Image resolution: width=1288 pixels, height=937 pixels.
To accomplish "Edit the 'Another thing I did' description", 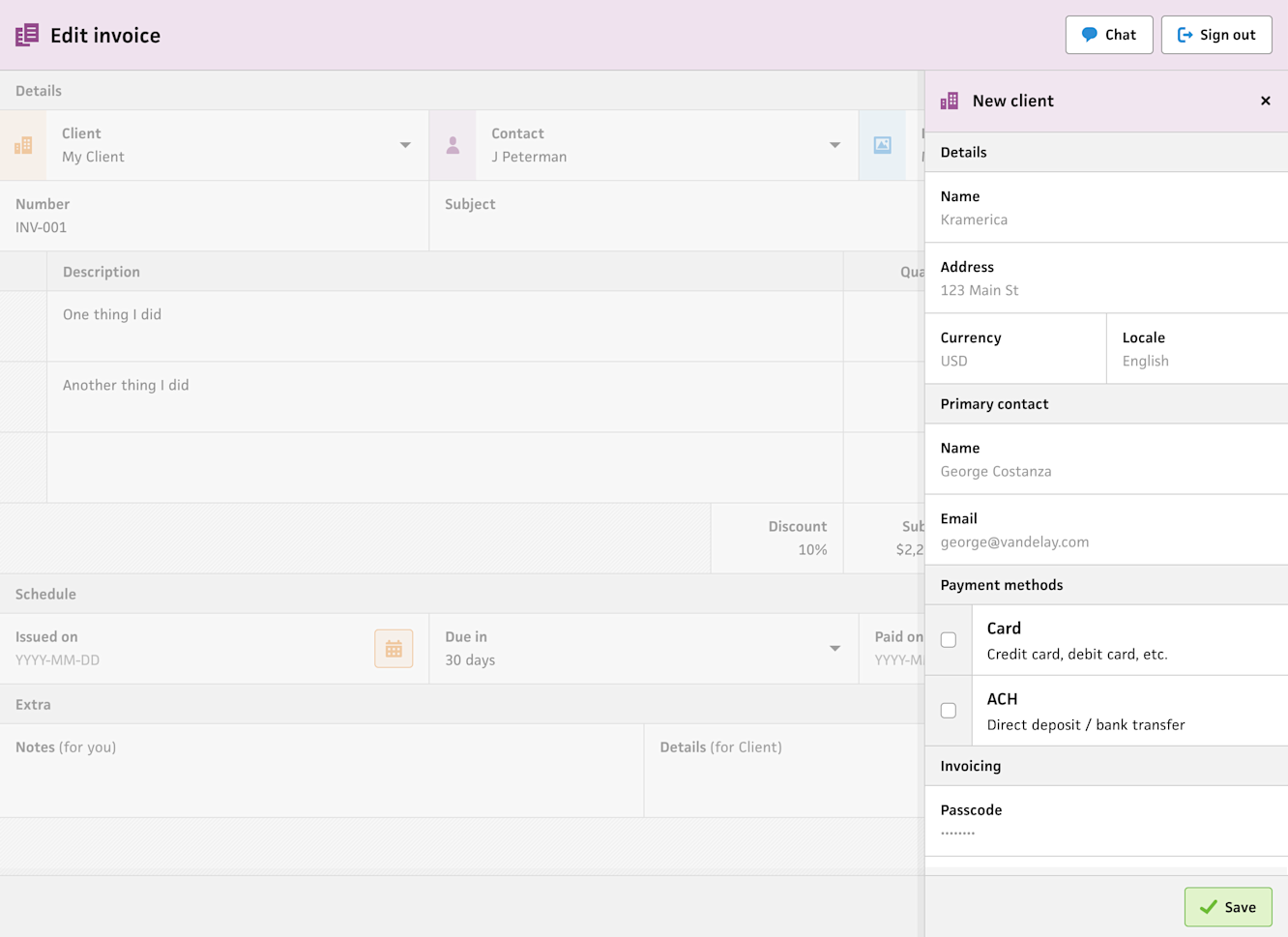I will pyautogui.click(x=445, y=396).
